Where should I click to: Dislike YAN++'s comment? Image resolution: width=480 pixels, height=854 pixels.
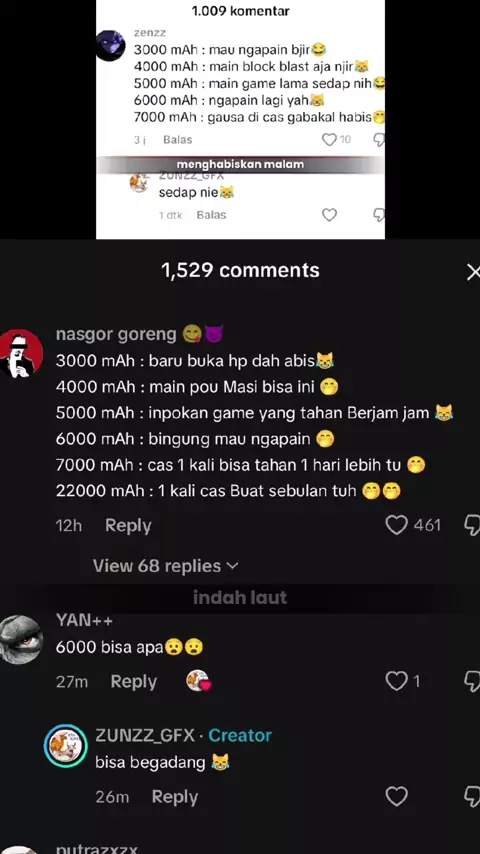[472, 681]
